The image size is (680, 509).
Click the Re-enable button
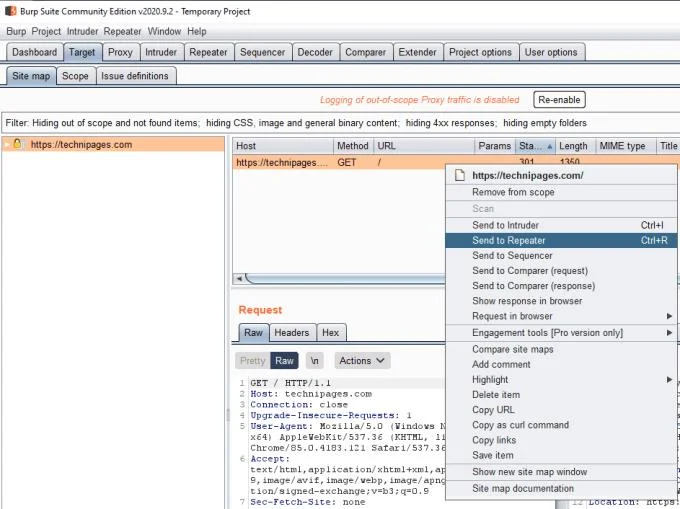click(x=559, y=100)
